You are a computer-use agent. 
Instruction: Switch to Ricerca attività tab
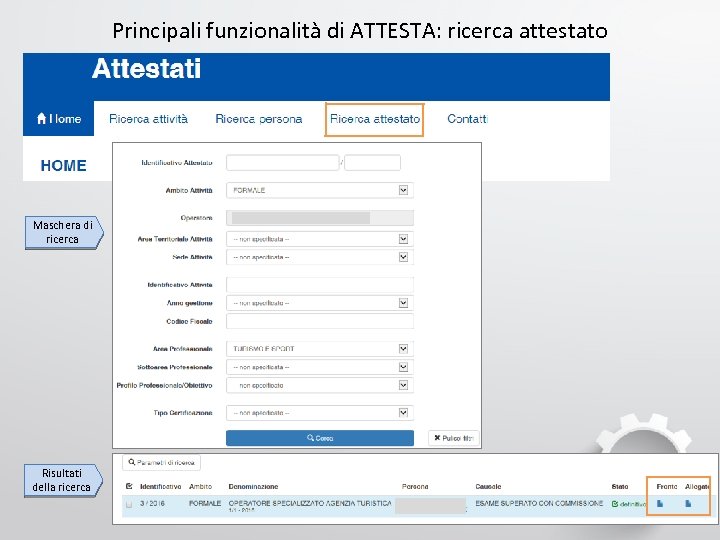(148, 119)
